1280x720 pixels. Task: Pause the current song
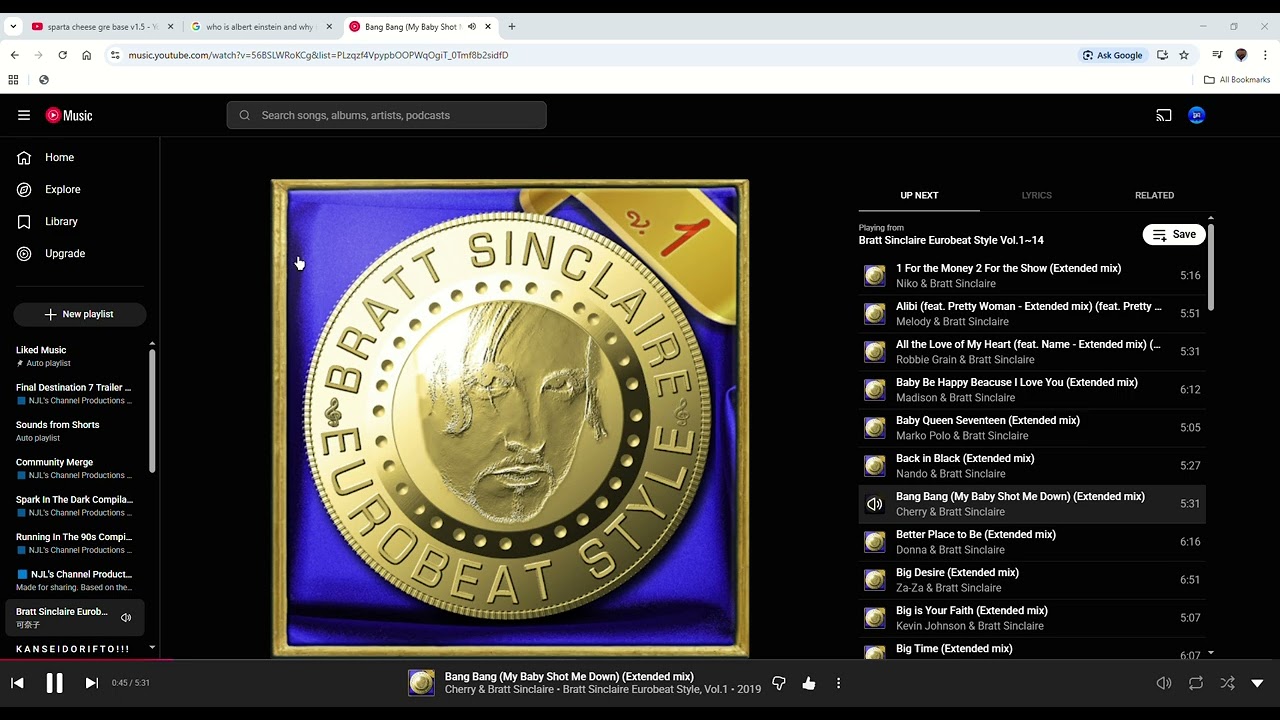click(x=54, y=683)
